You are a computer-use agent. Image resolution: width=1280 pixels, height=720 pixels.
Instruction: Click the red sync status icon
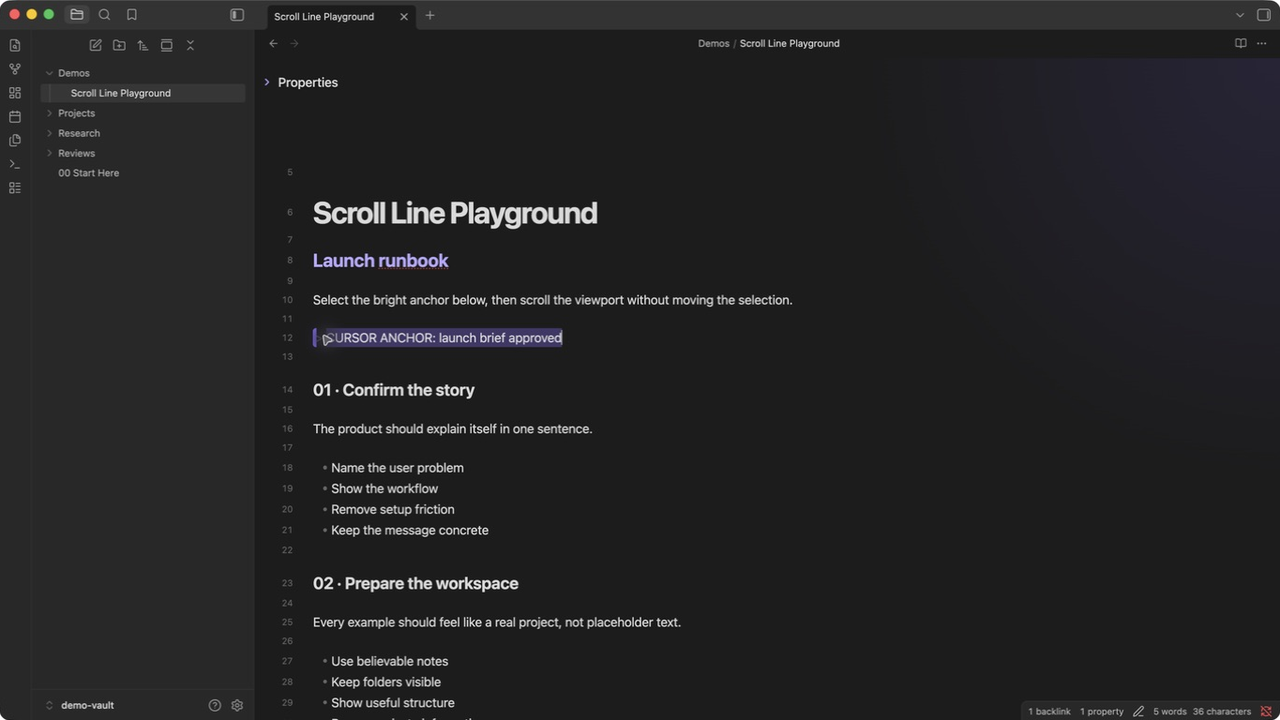tap(1265, 711)
